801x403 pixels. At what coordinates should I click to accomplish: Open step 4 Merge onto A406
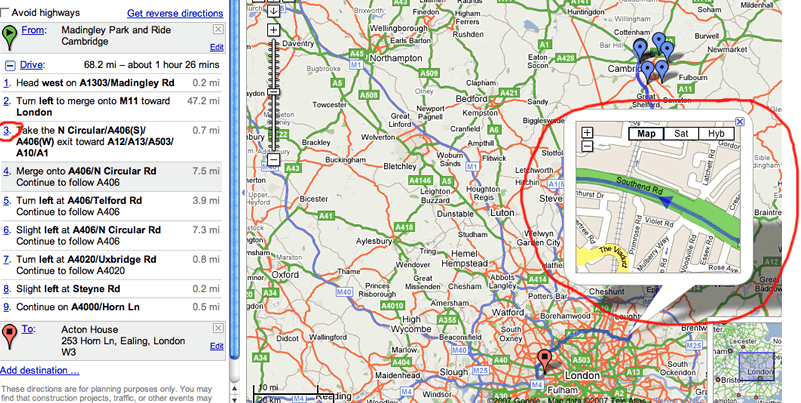6,171
